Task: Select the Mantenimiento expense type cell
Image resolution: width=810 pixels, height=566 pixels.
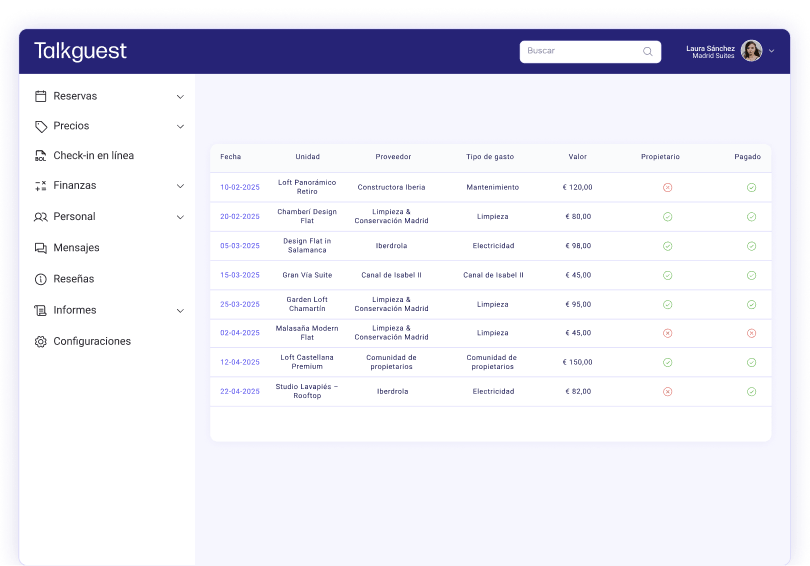Action: (x=492, y=187)
